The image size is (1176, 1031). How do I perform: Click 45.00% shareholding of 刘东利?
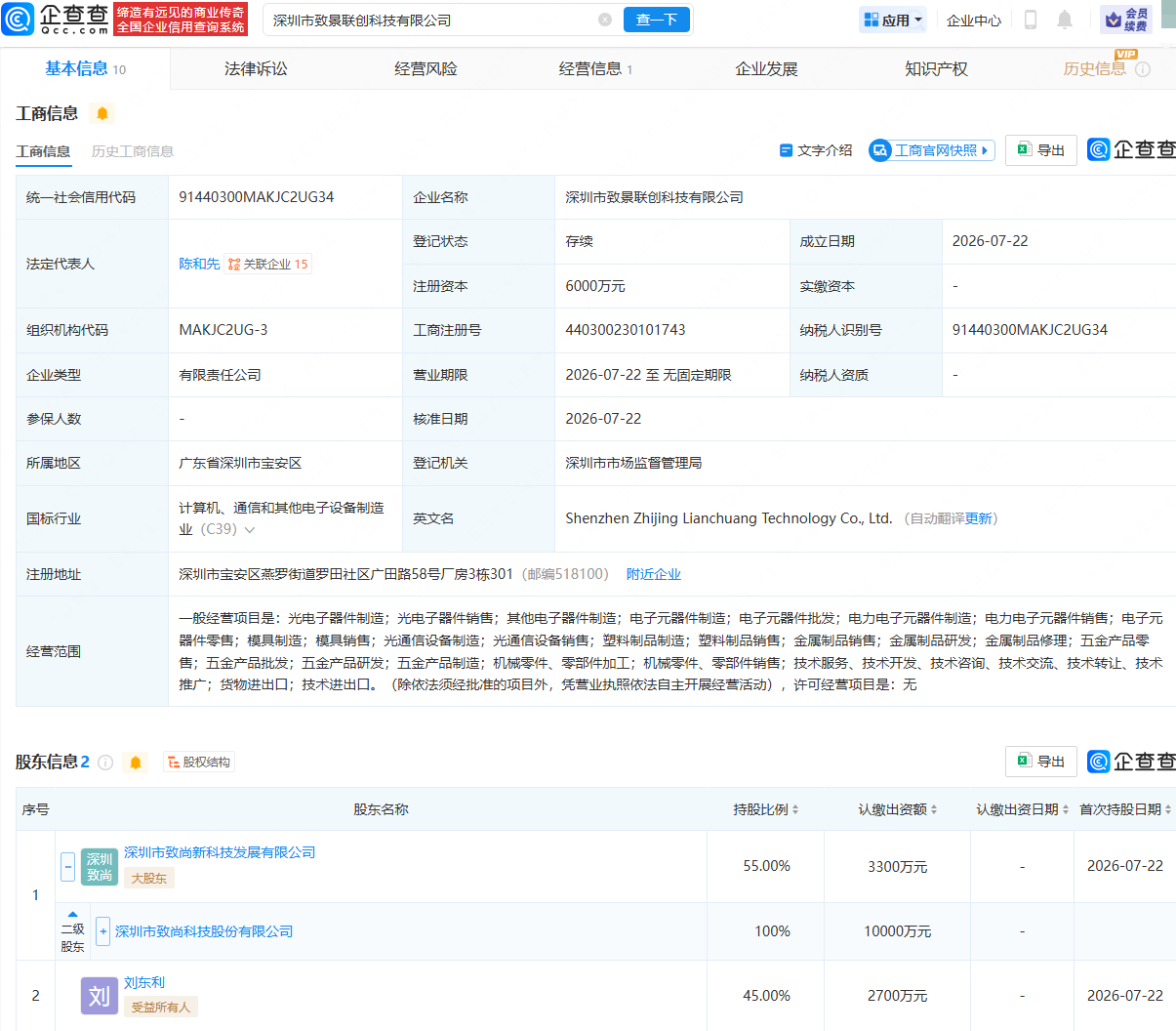(766, 996)
